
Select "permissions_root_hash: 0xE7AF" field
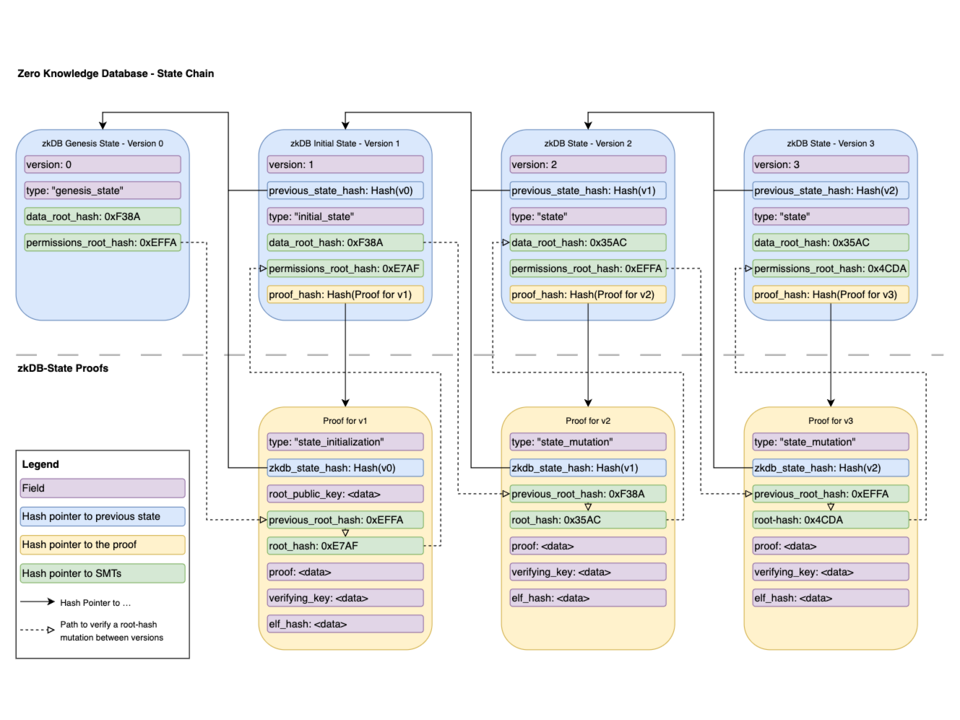345,269
